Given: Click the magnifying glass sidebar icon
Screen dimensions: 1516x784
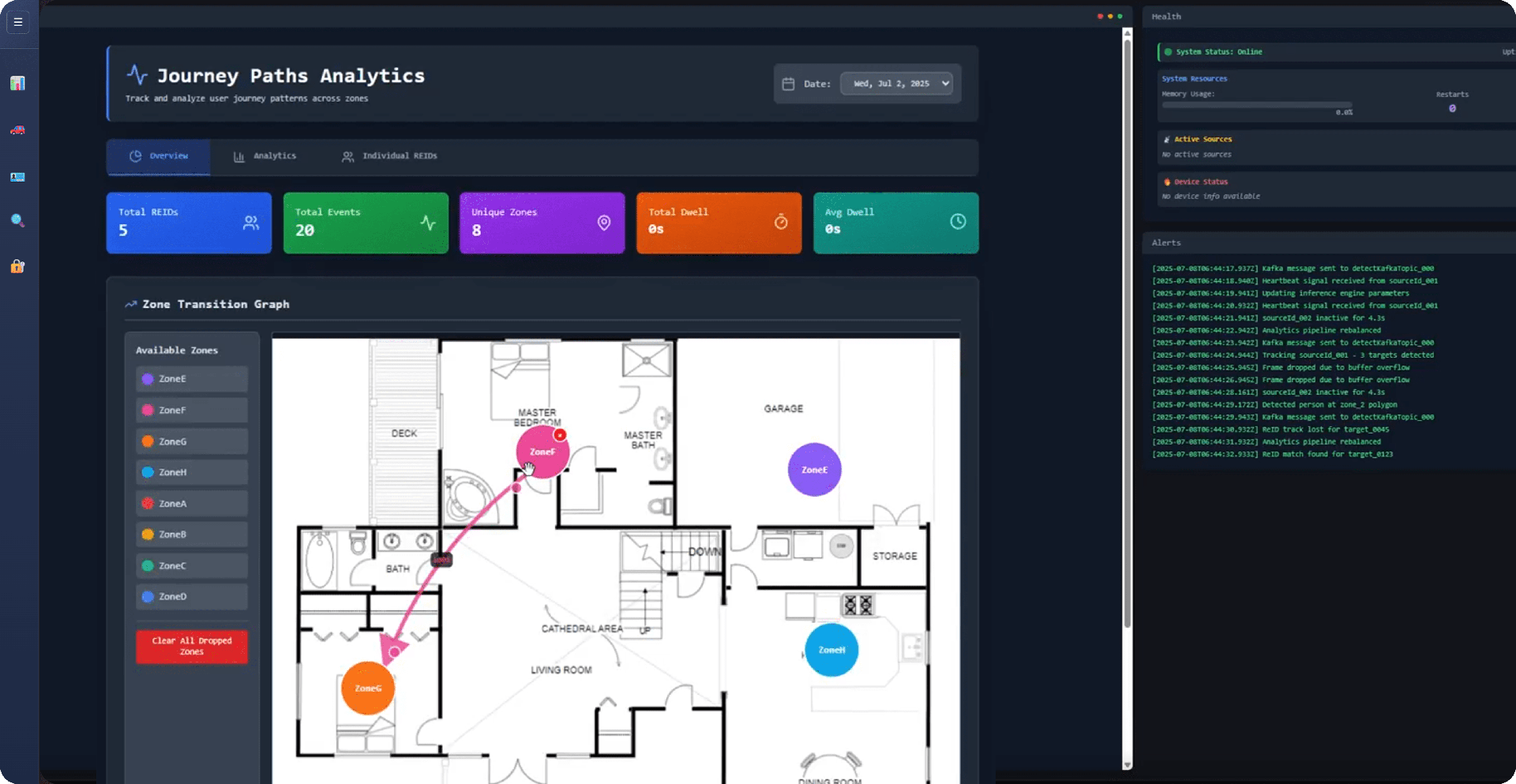Looking at the screenshot, I should (17, 220).
